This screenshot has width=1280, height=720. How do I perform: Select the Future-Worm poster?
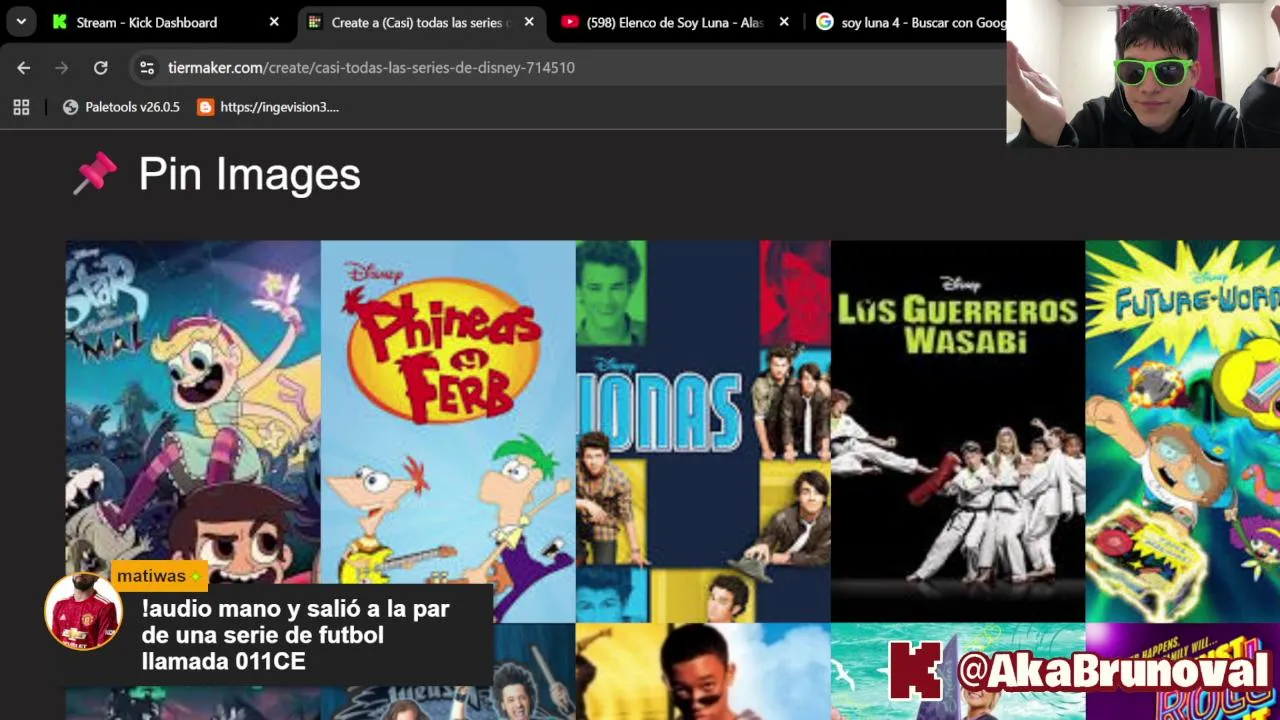(1182, 431)
